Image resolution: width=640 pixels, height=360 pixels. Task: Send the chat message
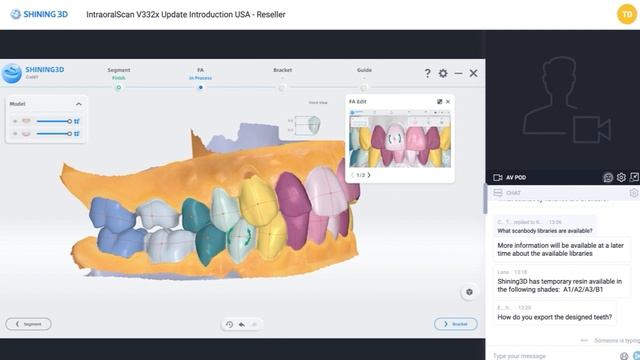(636, 356)
